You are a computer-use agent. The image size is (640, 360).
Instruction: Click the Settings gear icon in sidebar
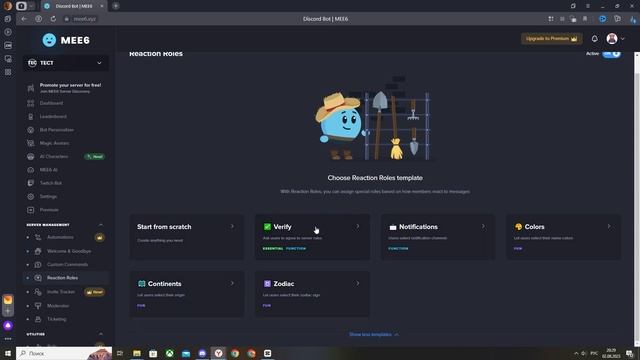31,196
